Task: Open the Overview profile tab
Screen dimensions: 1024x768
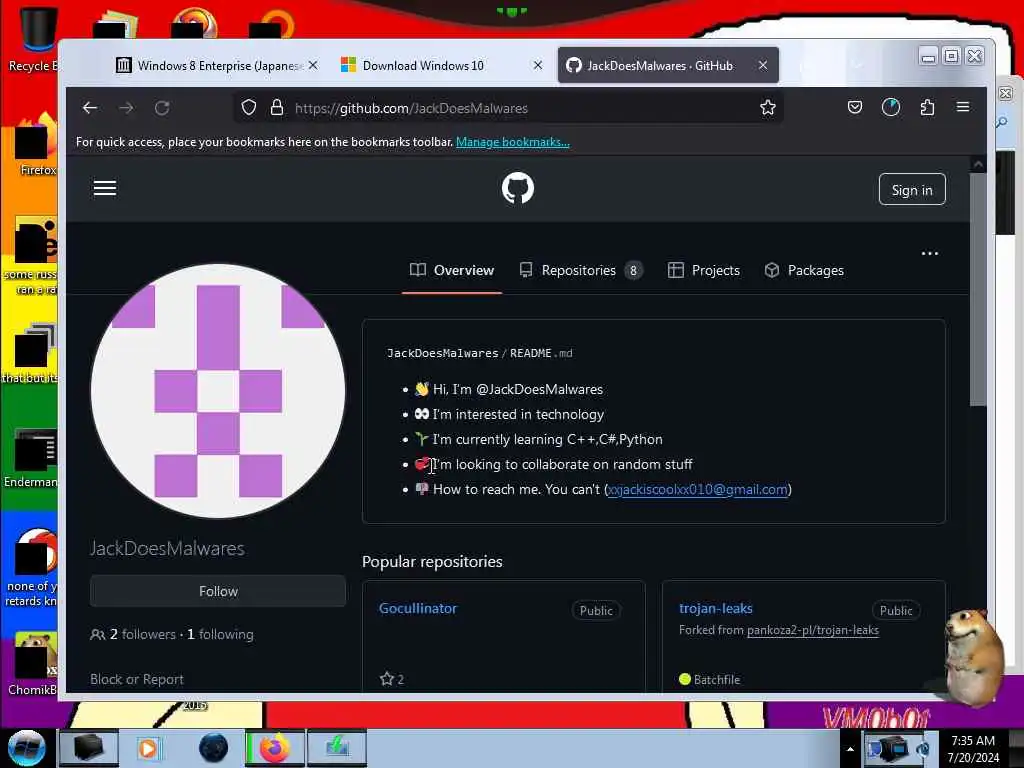Action: [452, 270]
